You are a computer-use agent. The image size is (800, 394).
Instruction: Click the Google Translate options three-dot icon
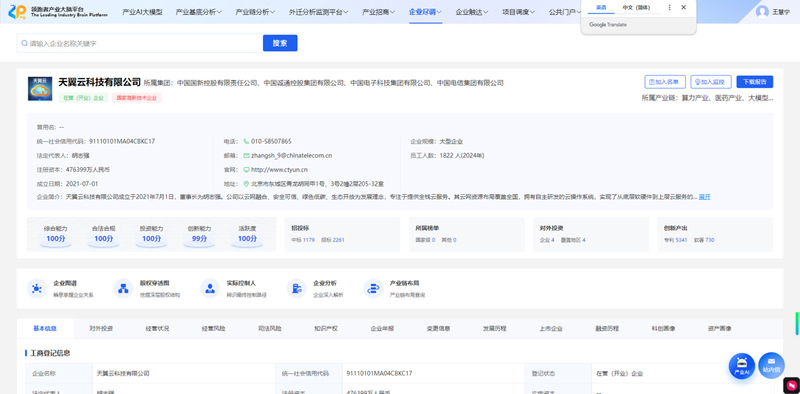point(670,8)
